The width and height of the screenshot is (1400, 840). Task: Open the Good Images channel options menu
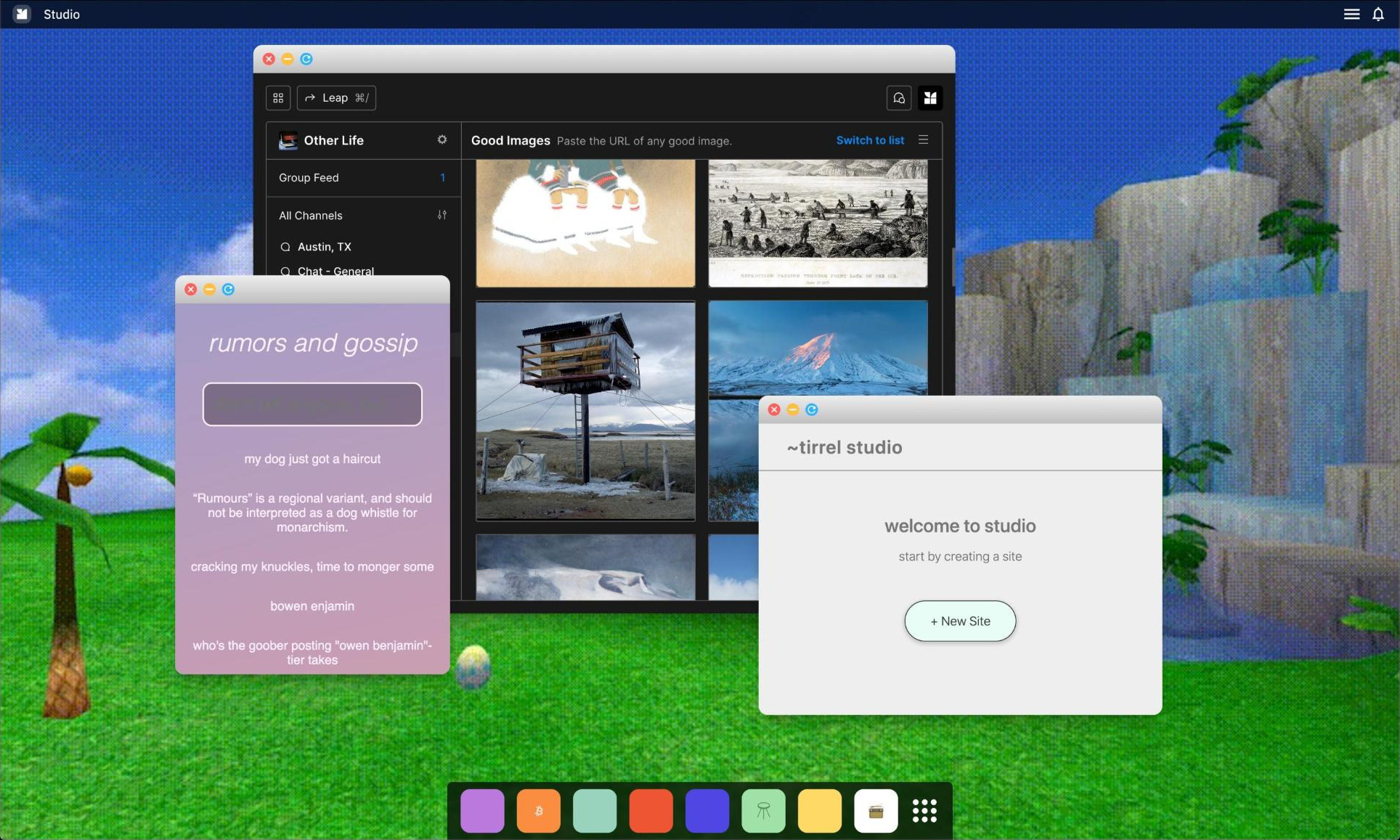923,139
